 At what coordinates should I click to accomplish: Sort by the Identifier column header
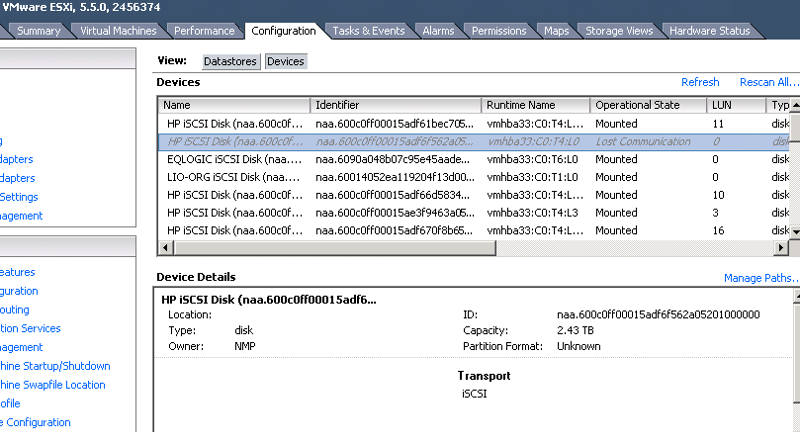[396, 105]
